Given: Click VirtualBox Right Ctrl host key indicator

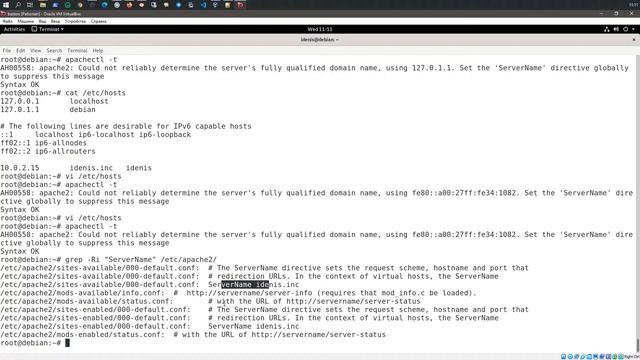Looking at the screenshot, I should (x=632, y=356).
